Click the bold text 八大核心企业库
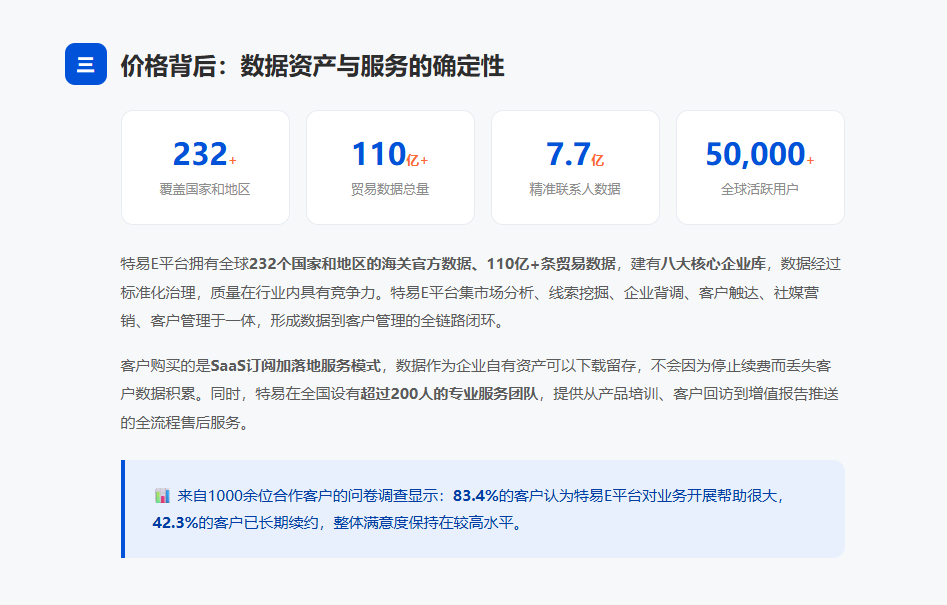This screenshot has height=605, width=947. tap(713, 264)
